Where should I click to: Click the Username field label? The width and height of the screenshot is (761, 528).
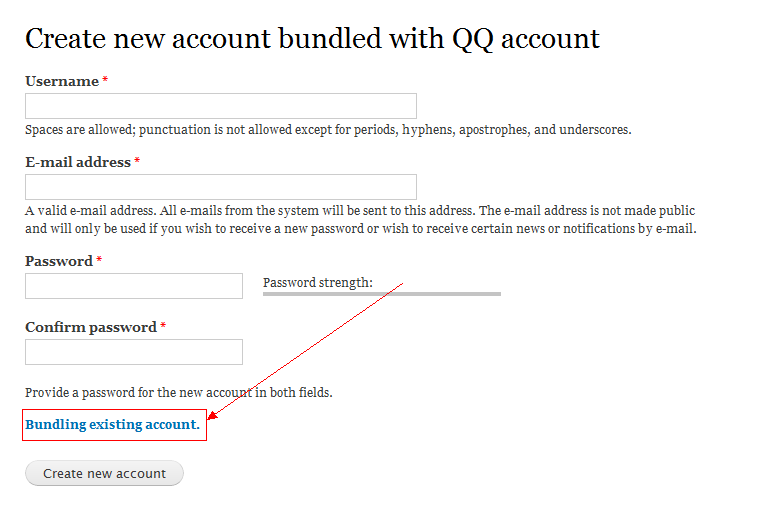(x=62, y=81)
